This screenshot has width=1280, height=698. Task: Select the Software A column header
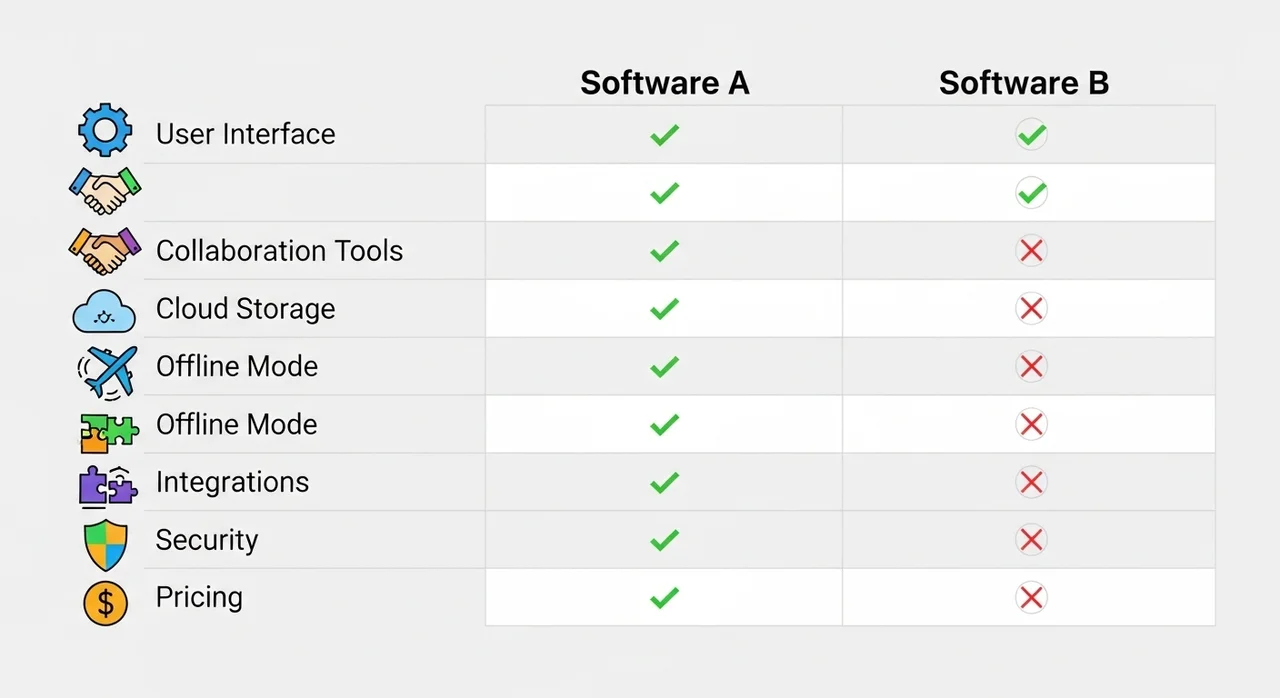coord(664,83)
